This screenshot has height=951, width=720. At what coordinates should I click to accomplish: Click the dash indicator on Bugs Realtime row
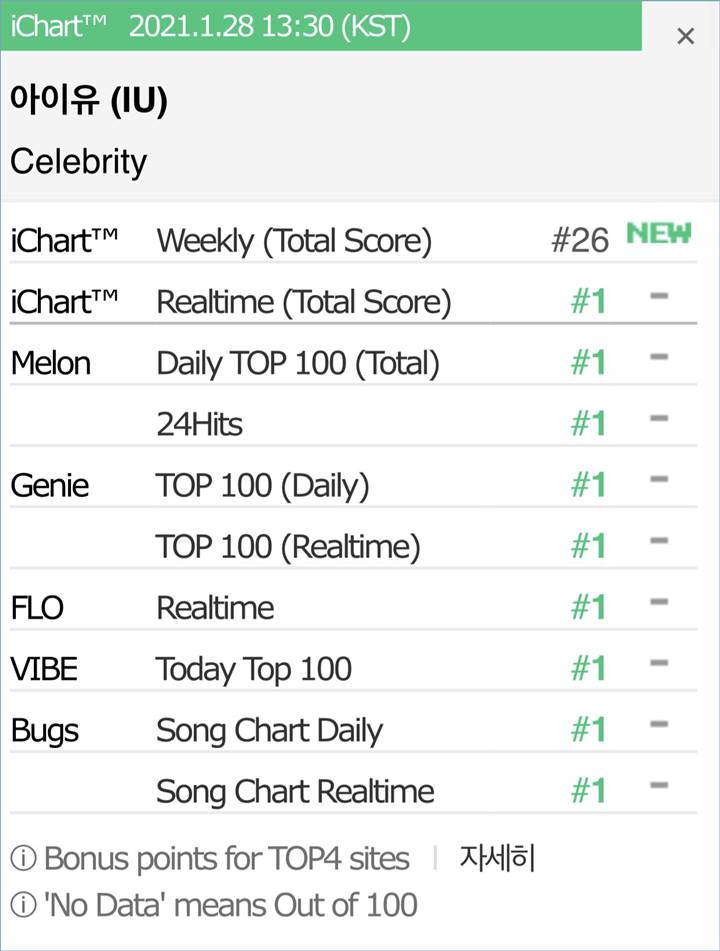click(657, 784)
